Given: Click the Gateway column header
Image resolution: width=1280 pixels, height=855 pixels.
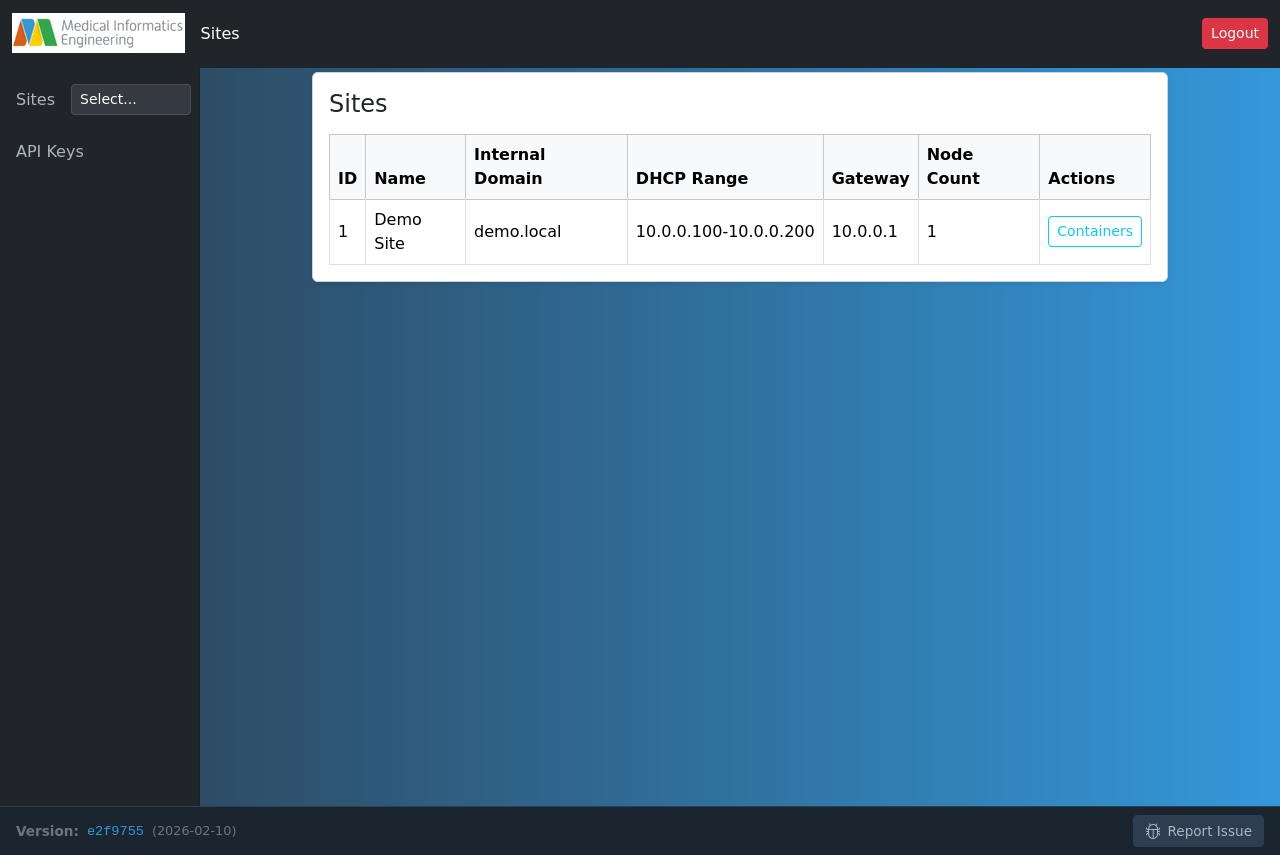Looking at the screenshot, I should 870,178.
